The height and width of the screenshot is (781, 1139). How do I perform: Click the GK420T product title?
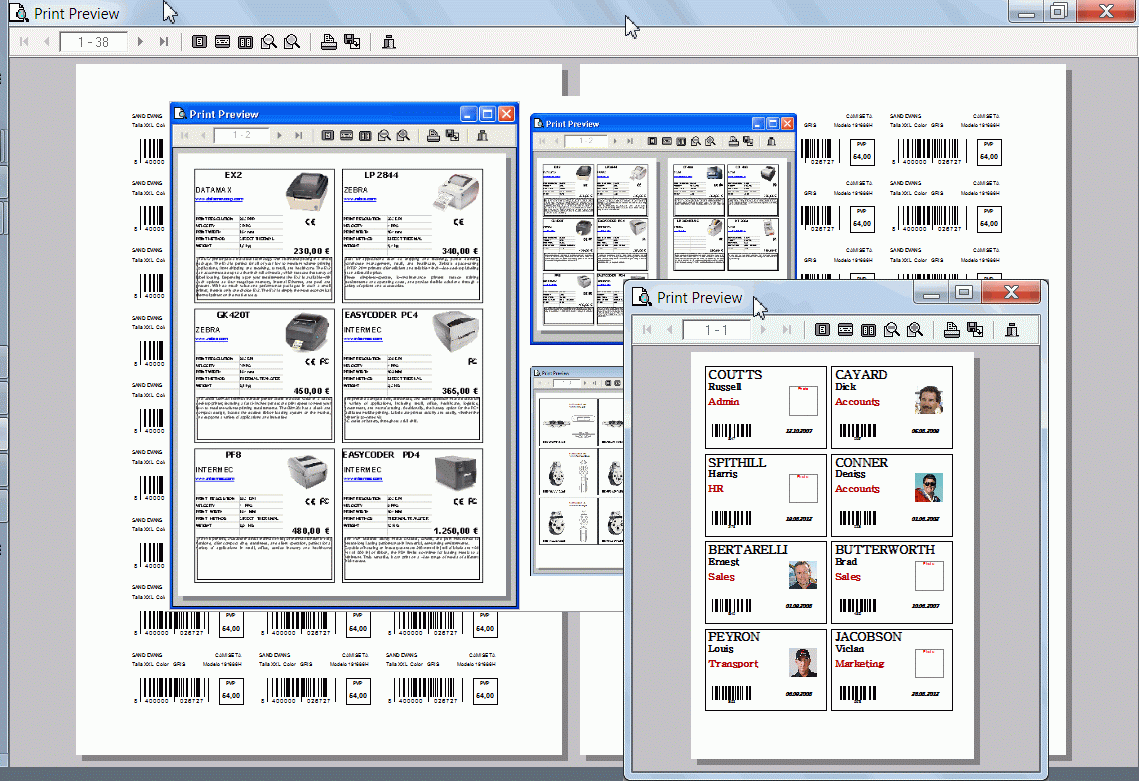pos(233,315)
